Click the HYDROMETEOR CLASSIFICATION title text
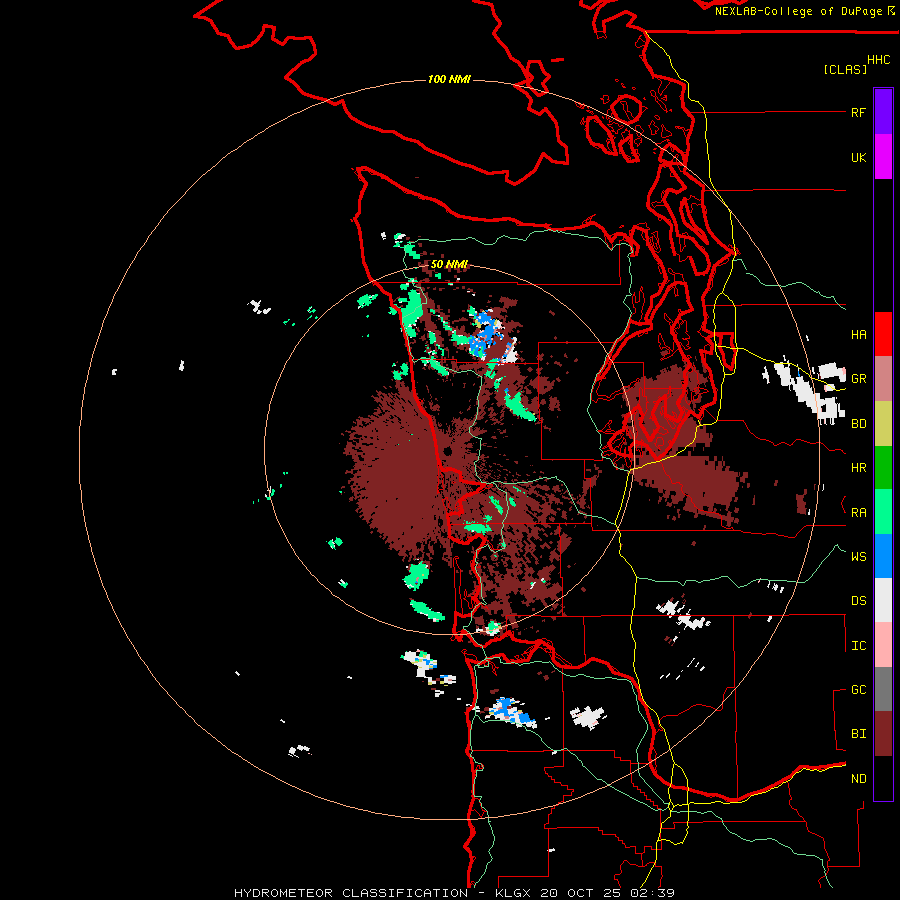Viewport: 900px width, 900px height. tap(351, 893)
